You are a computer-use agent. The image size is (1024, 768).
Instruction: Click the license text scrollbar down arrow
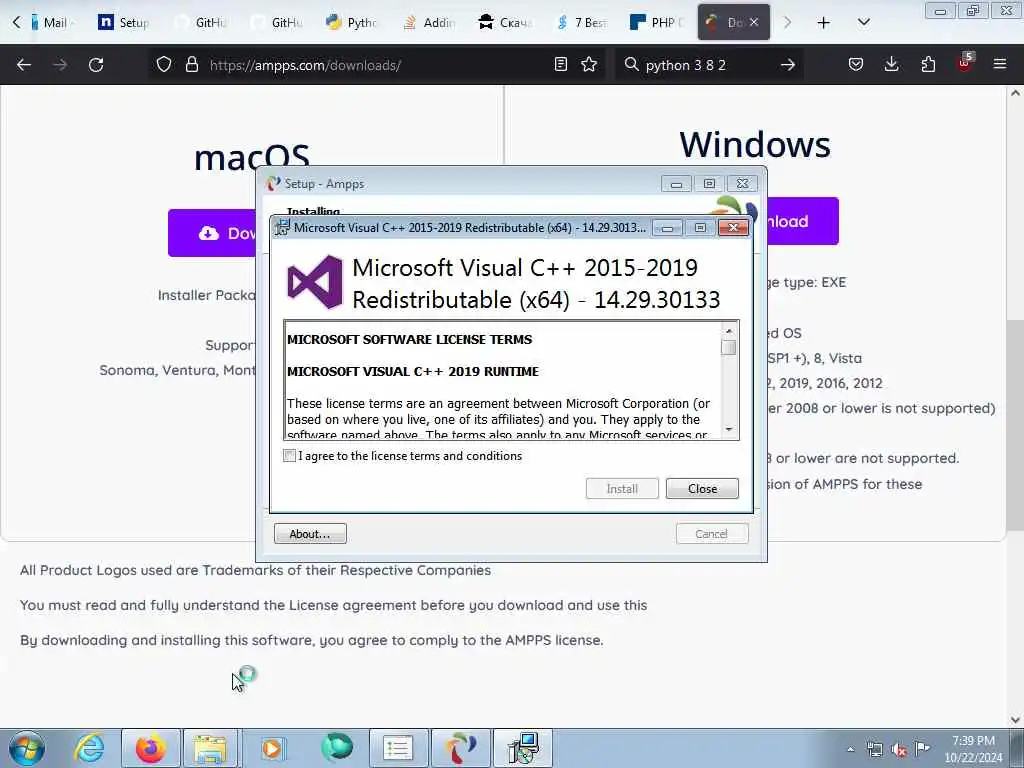[x=729, y=430]
